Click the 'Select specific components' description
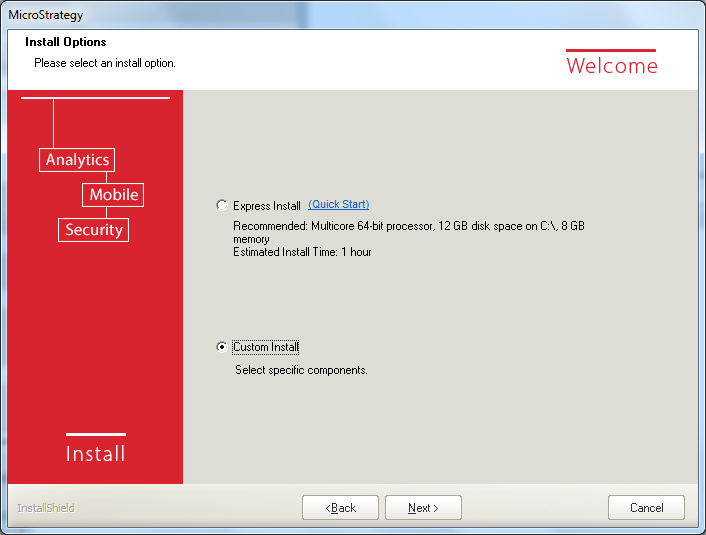Viewport: 706px width, 535px height. coord(301,370)
